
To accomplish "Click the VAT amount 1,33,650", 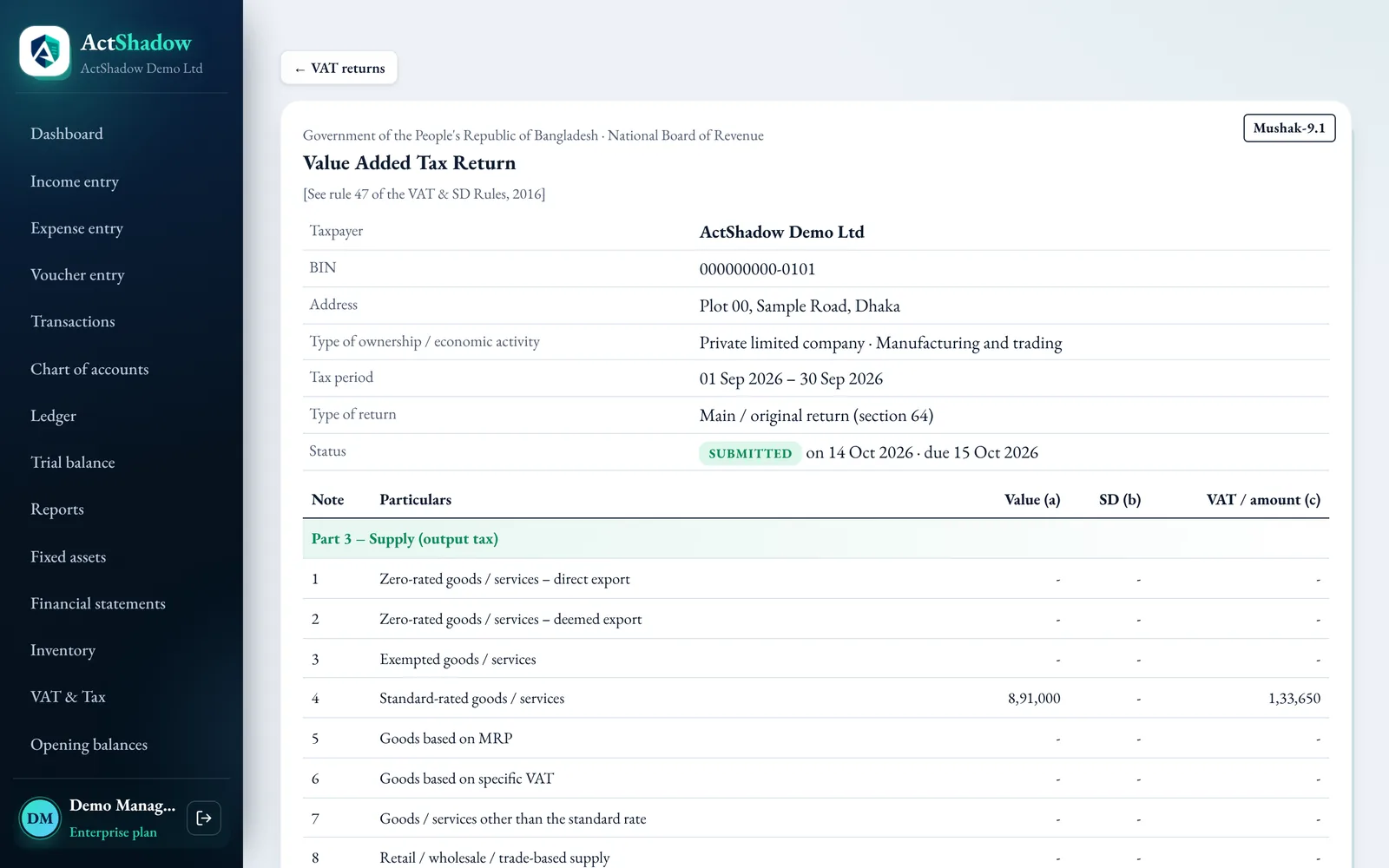I will point(1294,699).
